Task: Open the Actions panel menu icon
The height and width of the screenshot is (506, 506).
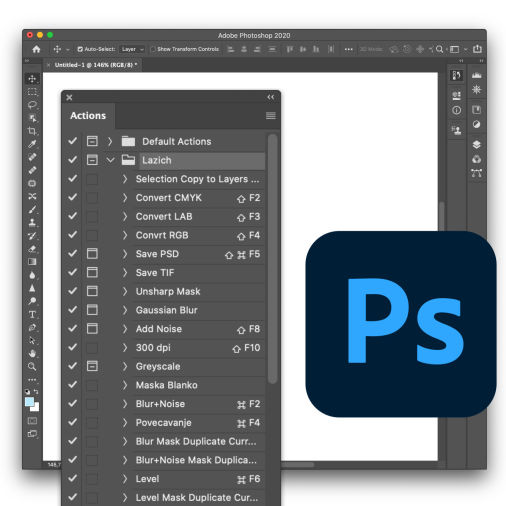Action: click(271, 116)
